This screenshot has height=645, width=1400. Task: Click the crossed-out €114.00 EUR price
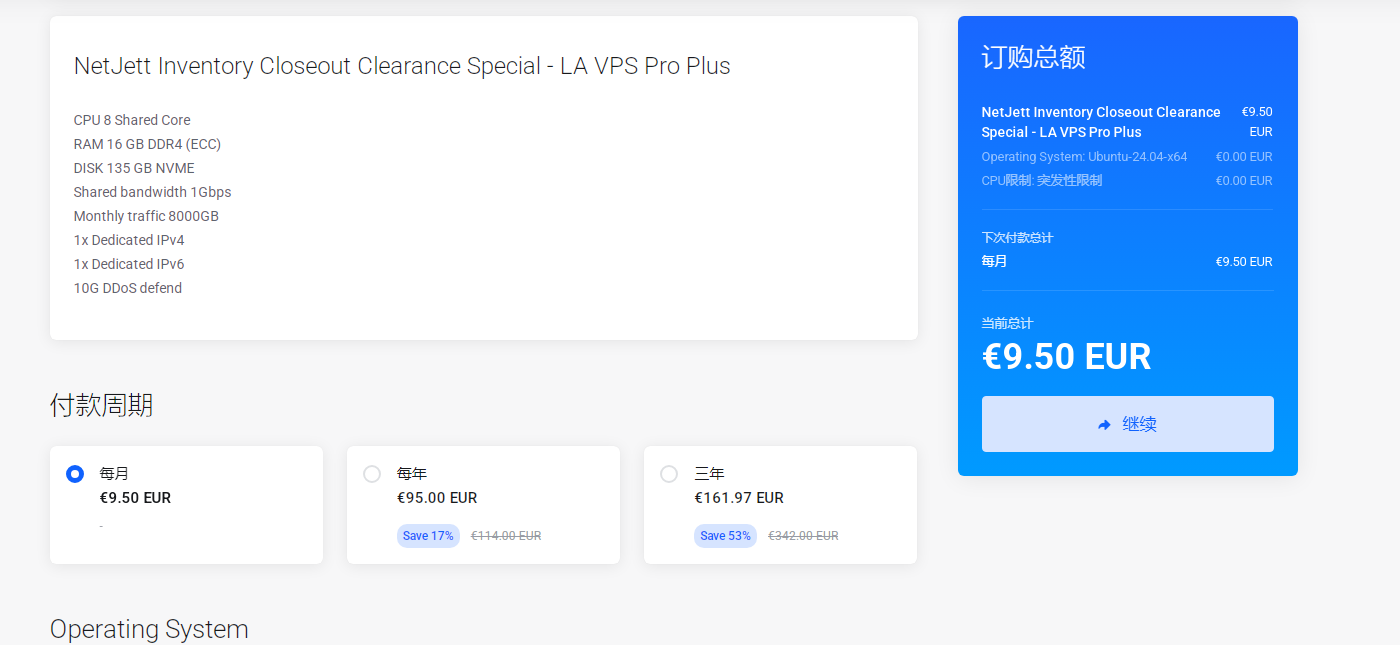(506, 536)
